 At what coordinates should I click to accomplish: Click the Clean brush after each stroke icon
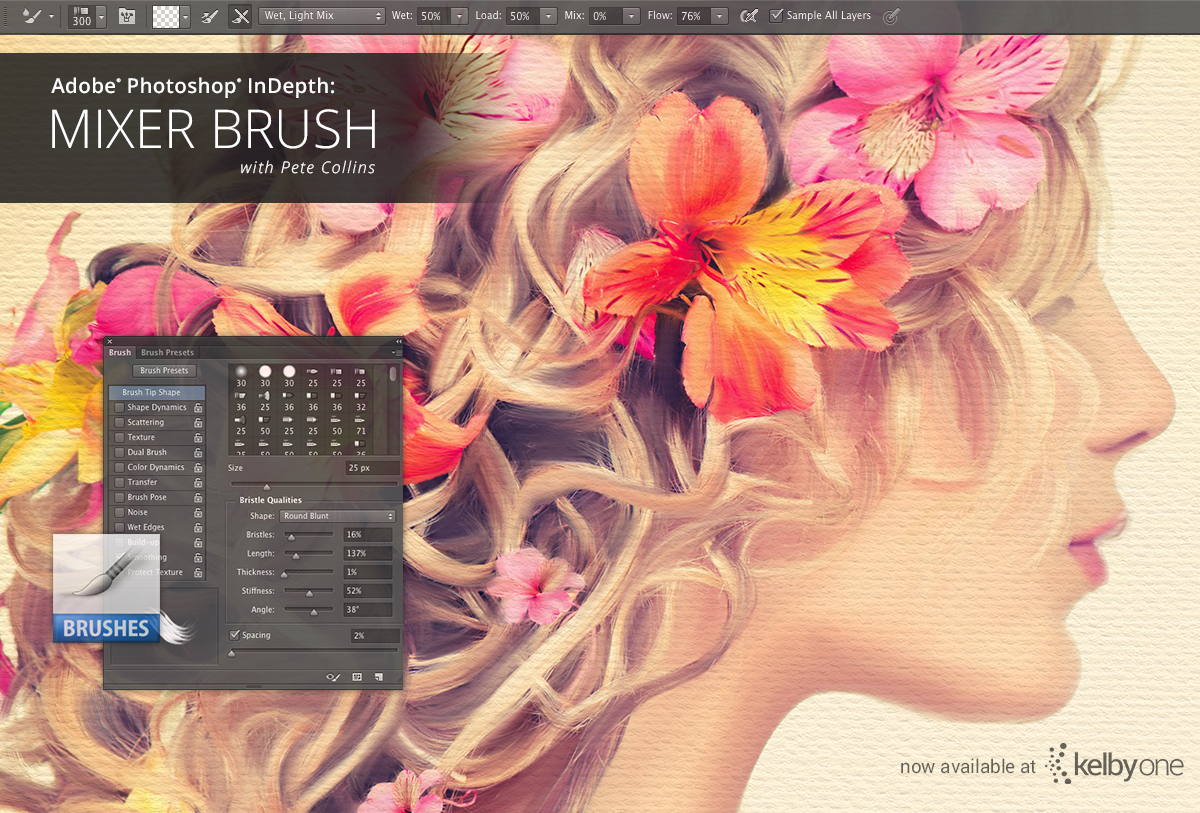pyautogui.click(x=240, y=16)
